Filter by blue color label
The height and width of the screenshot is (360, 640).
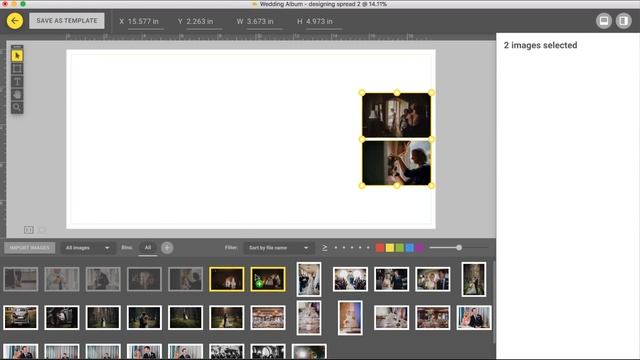(x=410, y=248)
